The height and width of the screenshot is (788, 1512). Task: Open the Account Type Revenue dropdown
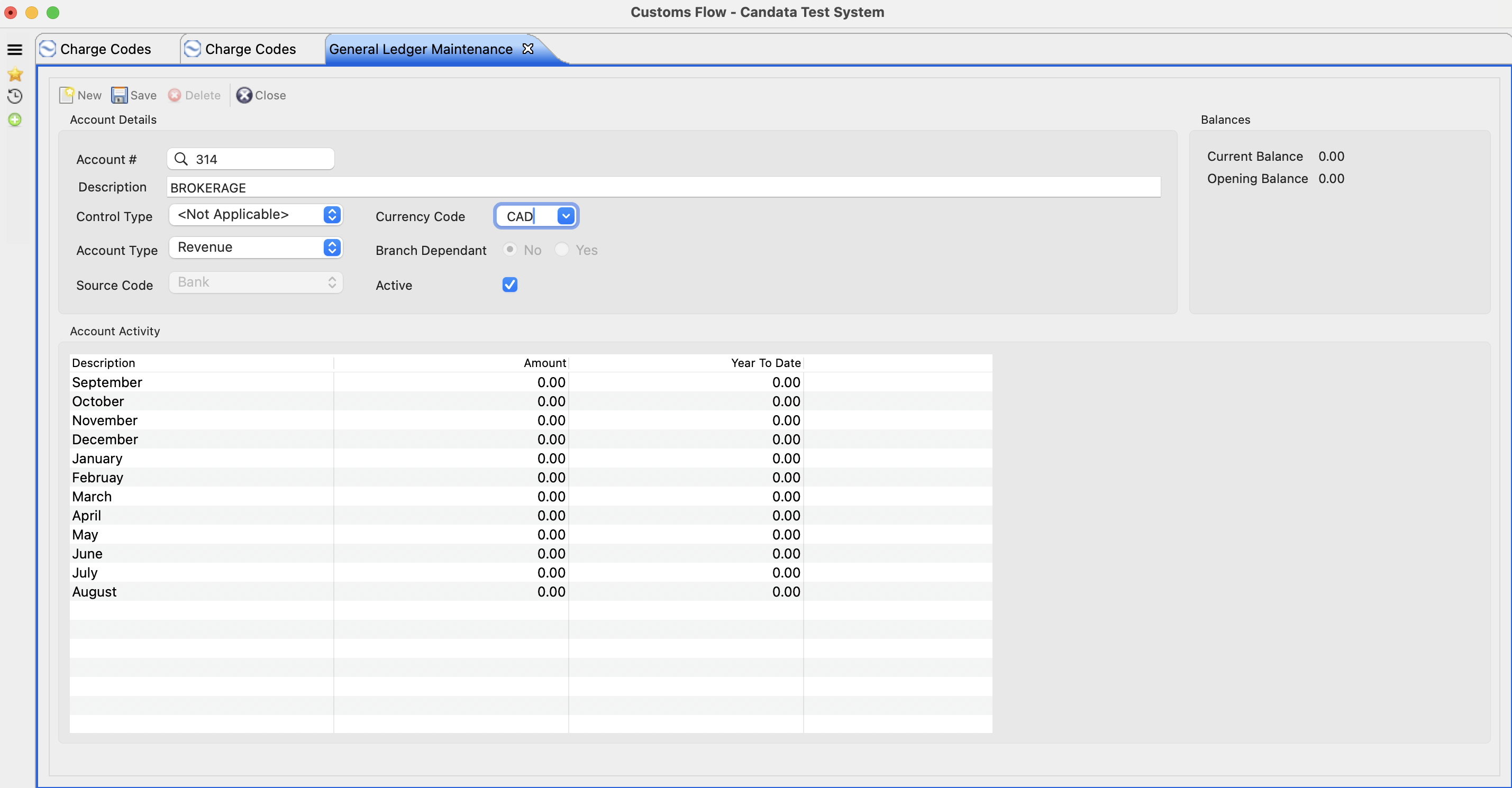256,248
